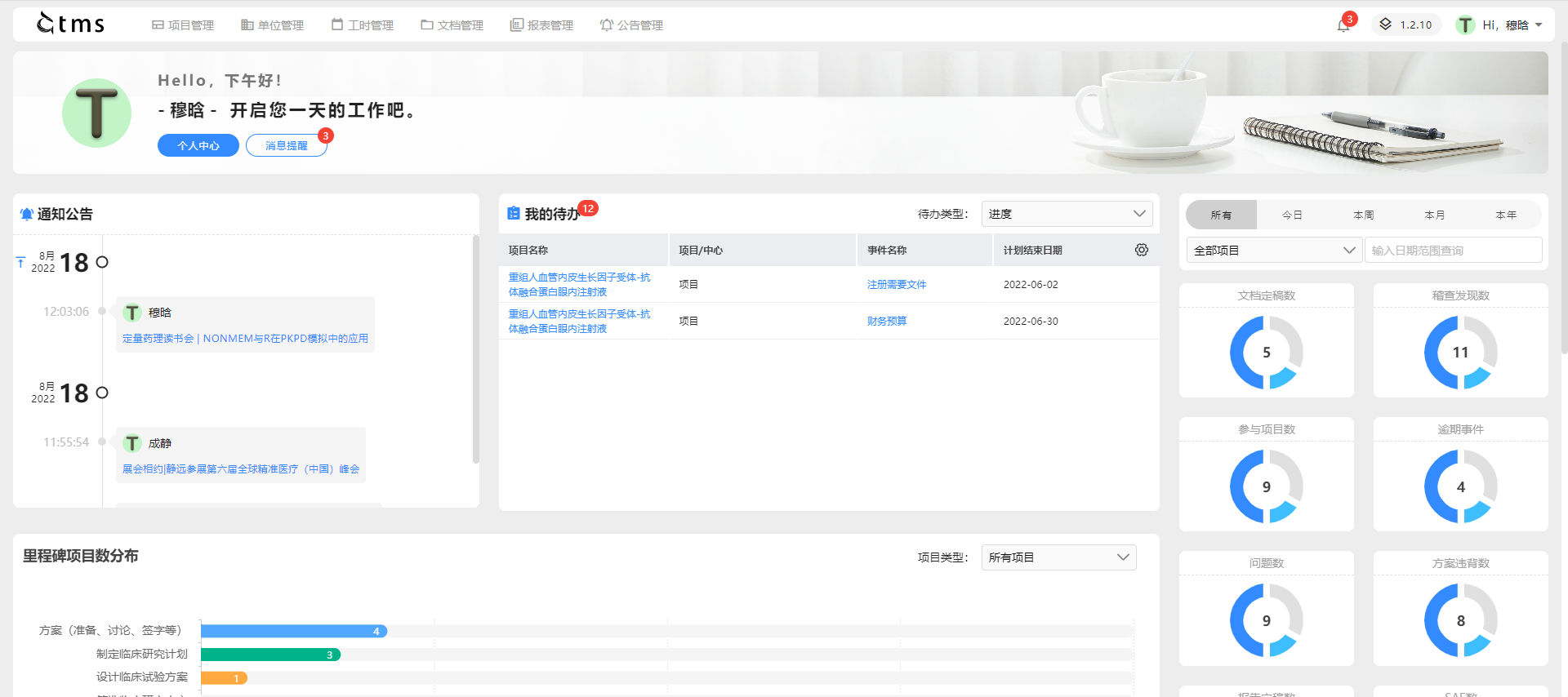Image resolution: width=1568 pixels, height=697 pixels.
Task: Click the red 3 badge on 消息提醒
Action: 326,135
